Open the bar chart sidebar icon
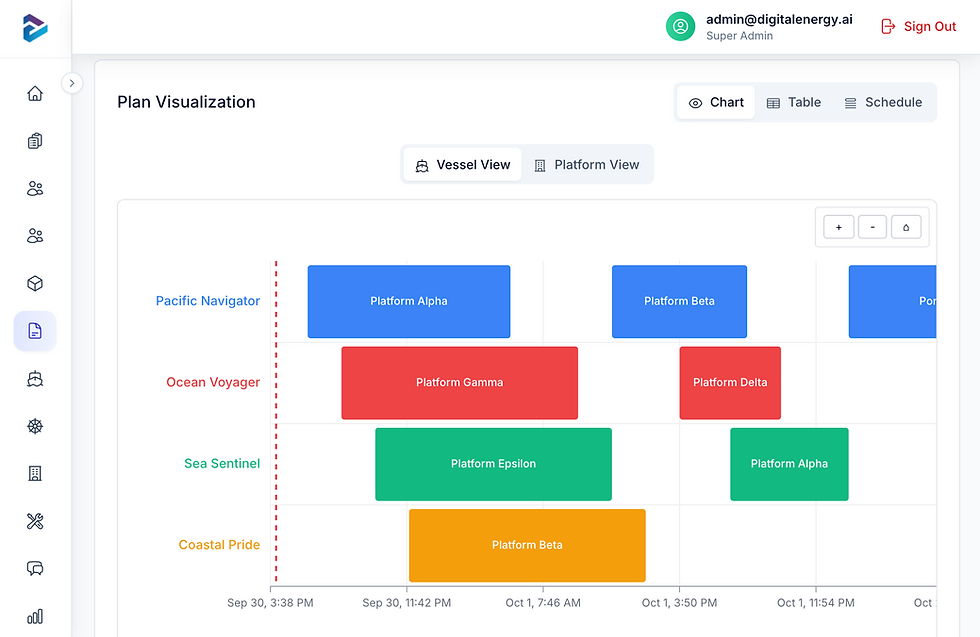This screenshot has height=637, width=980. coord(35,616)
